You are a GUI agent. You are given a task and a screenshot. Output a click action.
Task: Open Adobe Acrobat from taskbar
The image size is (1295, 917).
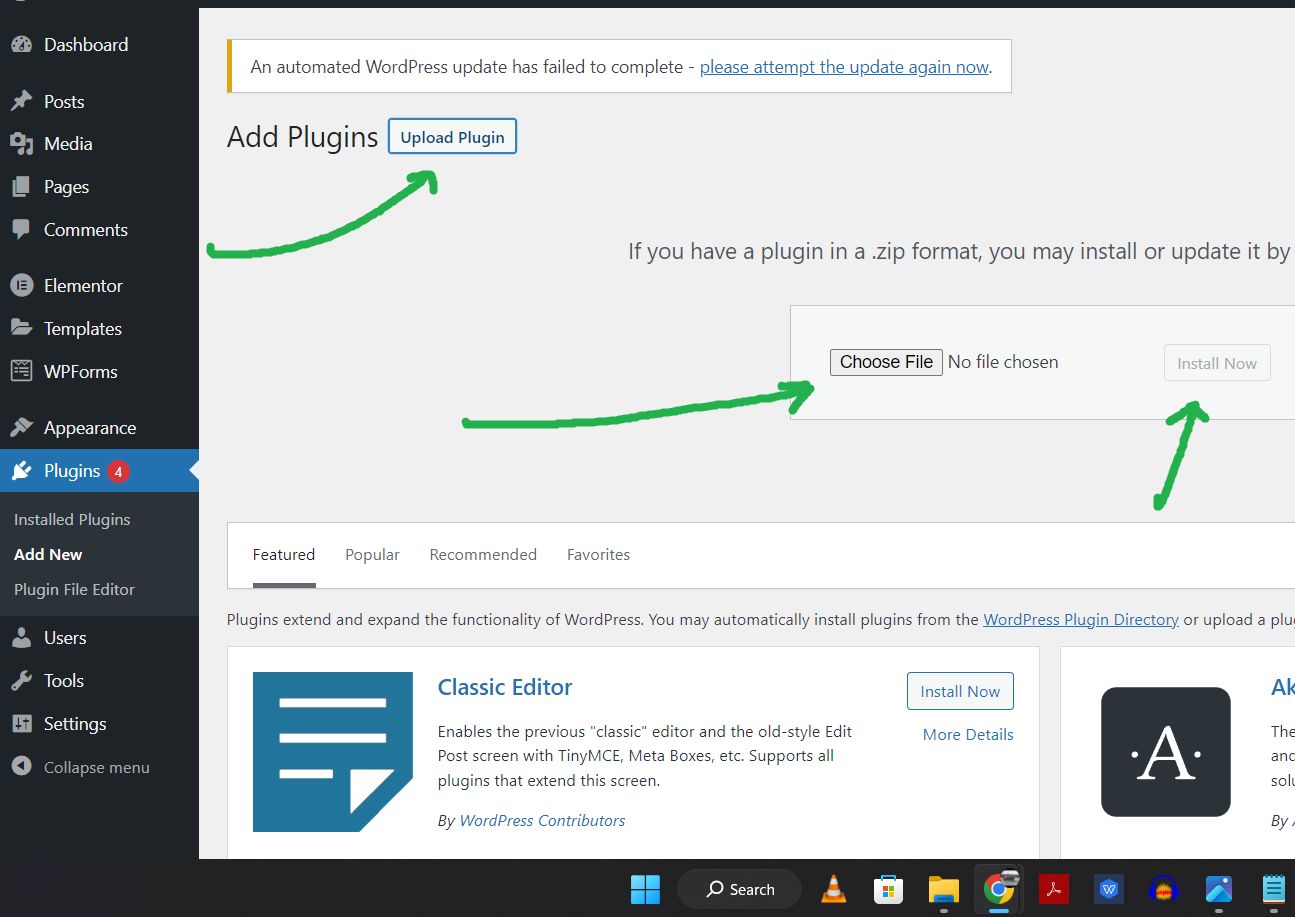pos(1053,889)
